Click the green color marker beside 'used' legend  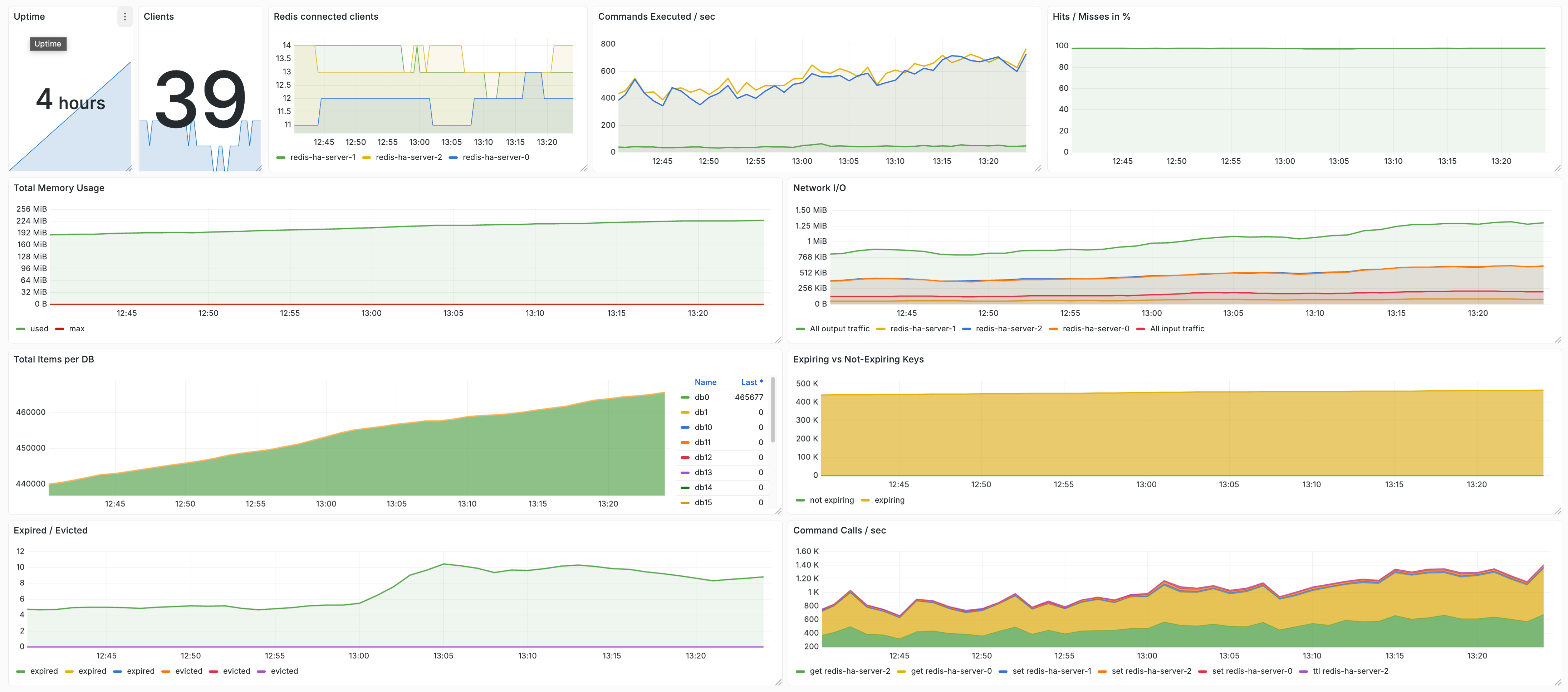point(20,328)
